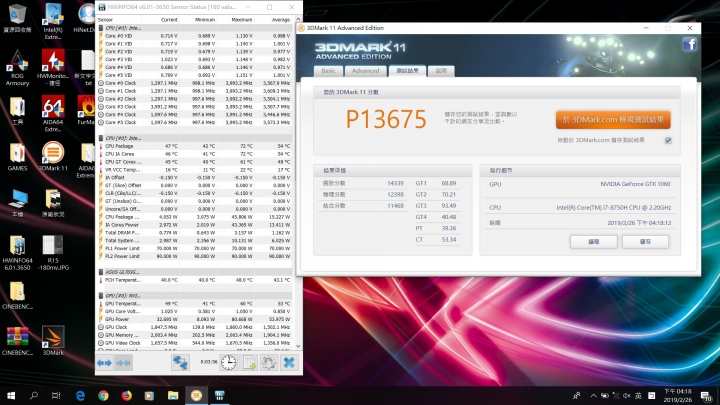Select CINEBENCH WinRAR archive on desktop

pos(17,340)
